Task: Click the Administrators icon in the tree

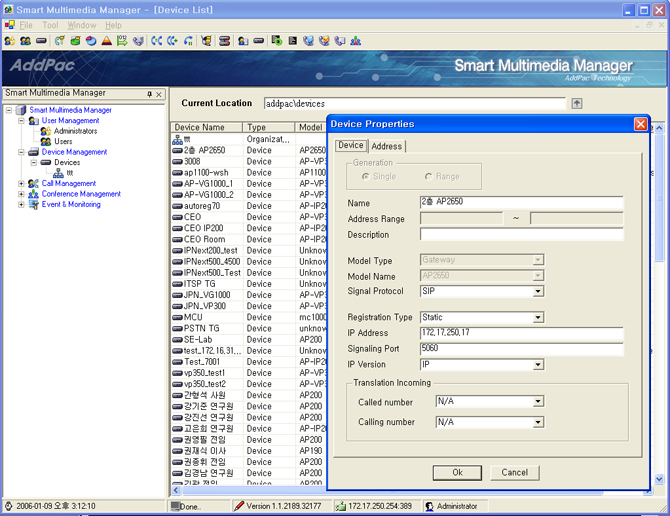Action: pyautogui.click(x=45, y=131)
